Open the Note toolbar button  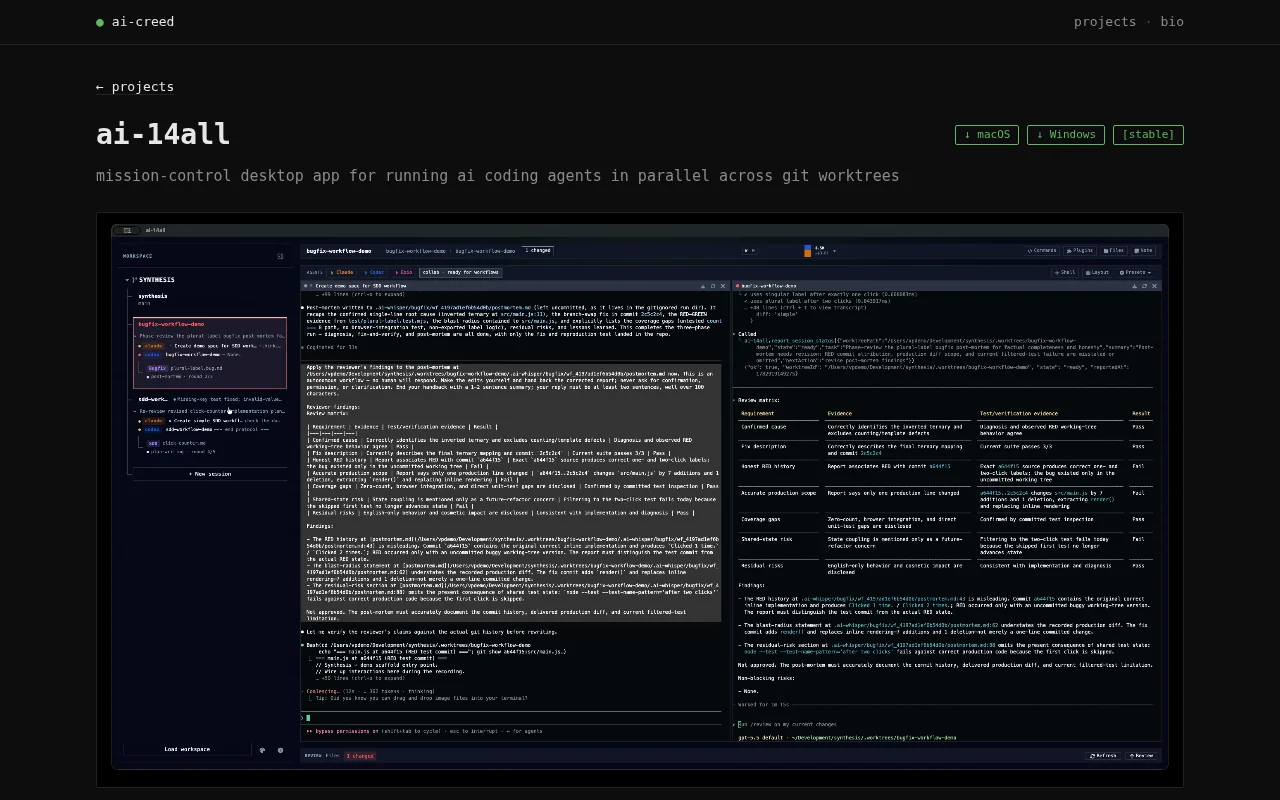1144,250
